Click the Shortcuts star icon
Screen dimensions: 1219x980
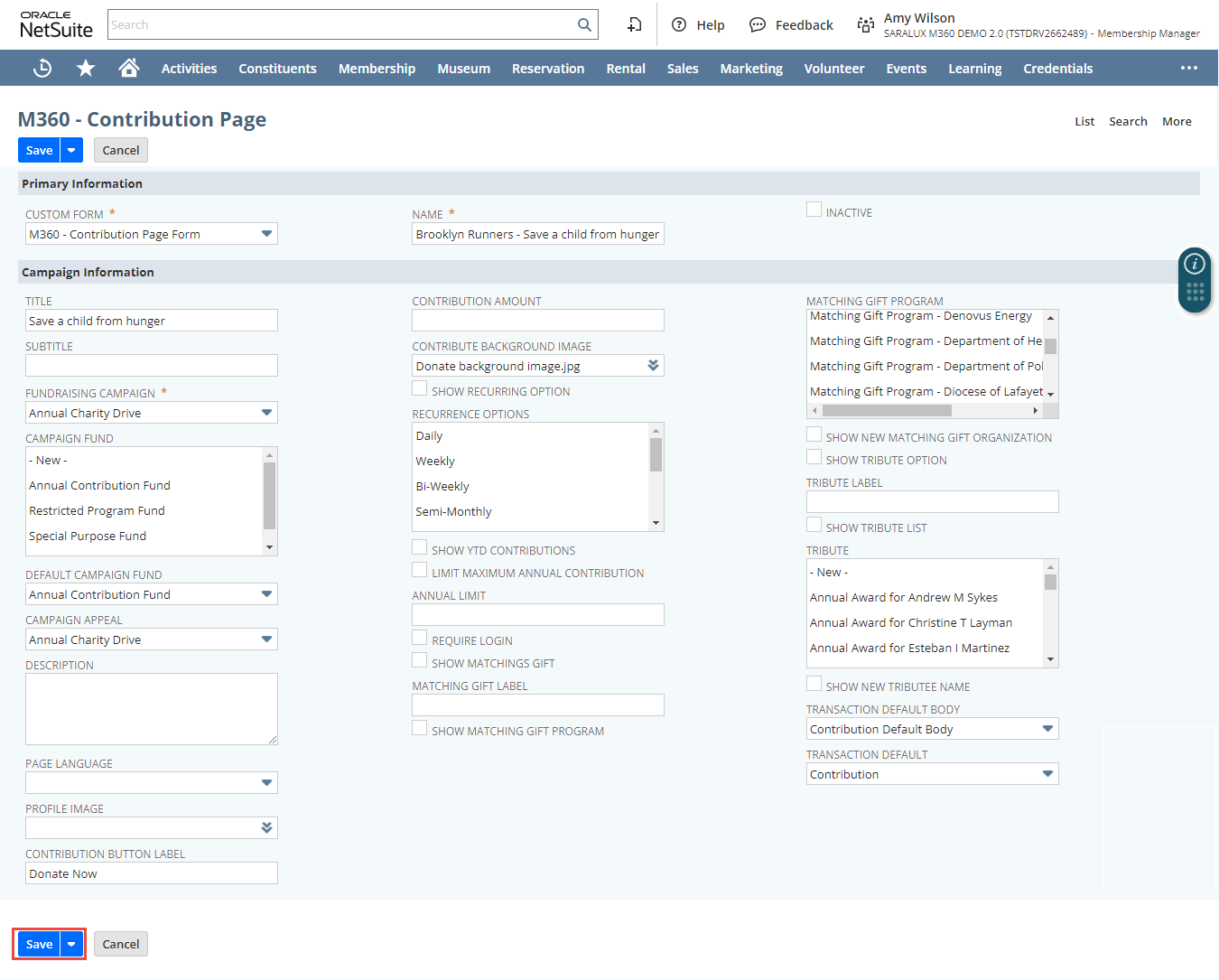(86, 69)
